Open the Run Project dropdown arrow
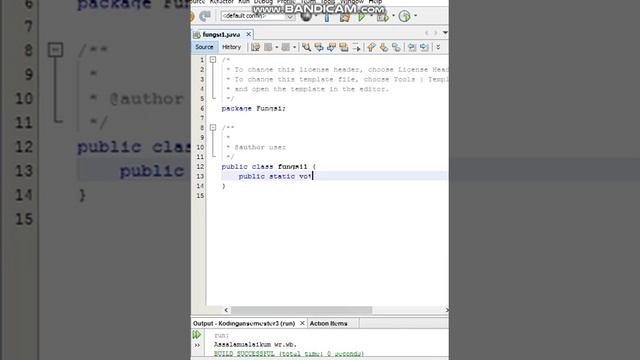The width and height of the screenshot is (640, 360). [371, 16]
